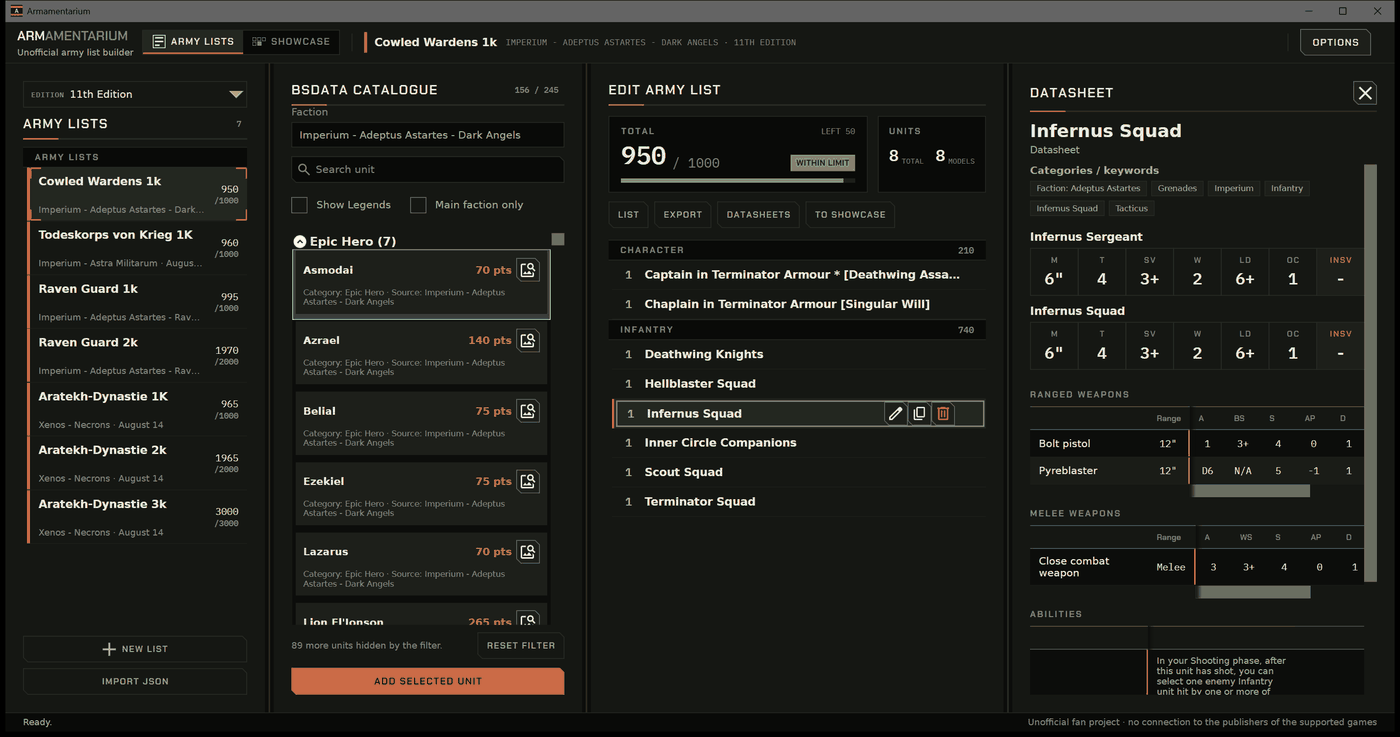Click the points total progress bar
The height and width of the screenshot is (737, 1400).
[738, 181]
